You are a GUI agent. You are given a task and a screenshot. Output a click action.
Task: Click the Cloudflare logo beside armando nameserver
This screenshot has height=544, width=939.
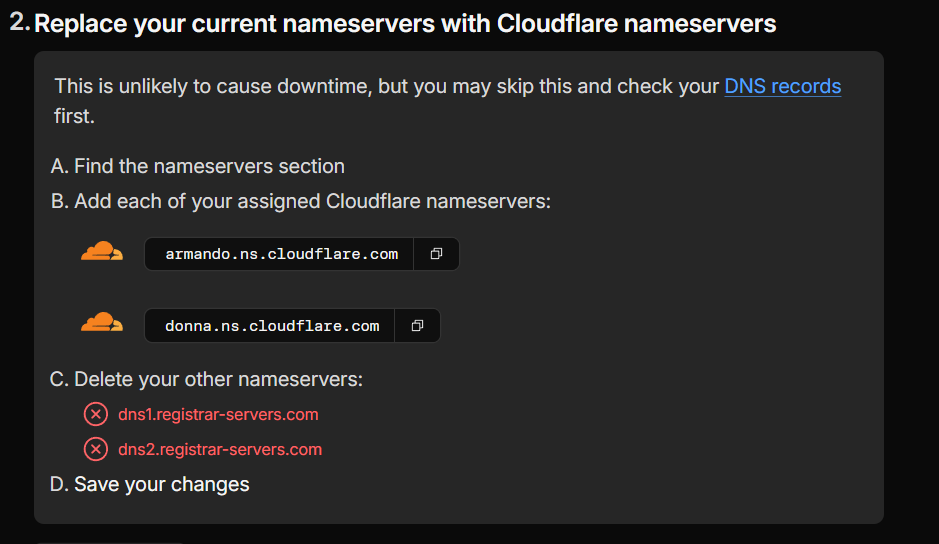click(102, 251)
